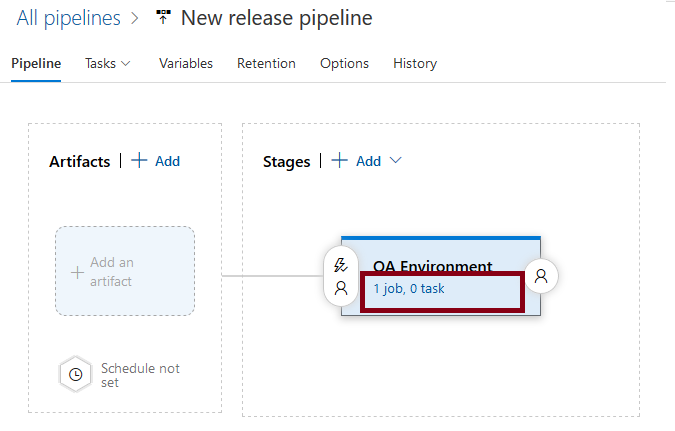Click Add next to Stages
This screenshot has height=431, width=675.
(368, 161)
